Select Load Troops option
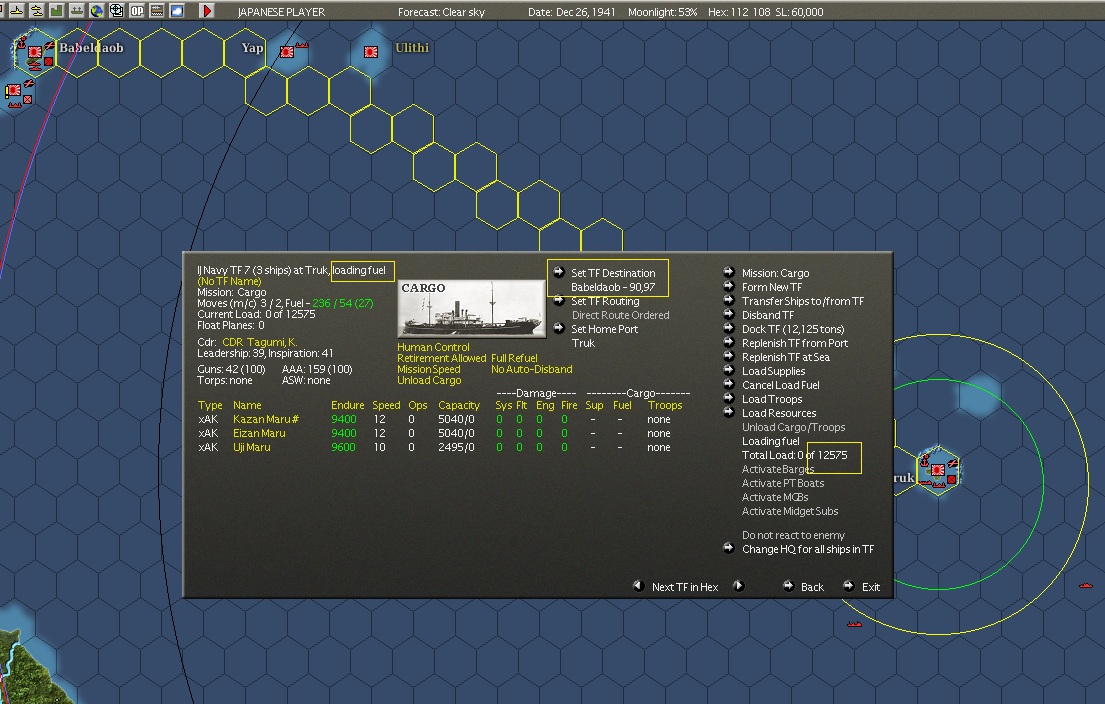1105x704 pixels. tap(772, 400)
